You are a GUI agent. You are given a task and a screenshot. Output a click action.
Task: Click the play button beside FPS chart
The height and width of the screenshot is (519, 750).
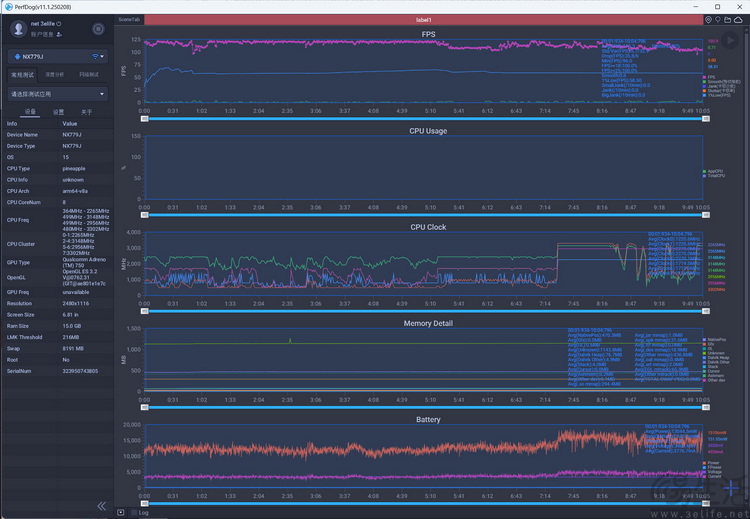point(729,41)
